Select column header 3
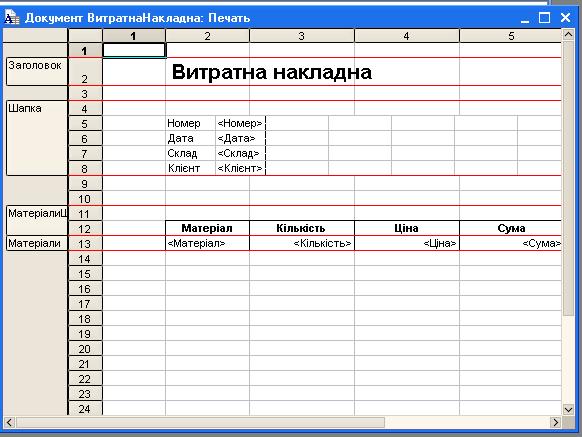582x437 pixels. [302, 36]
